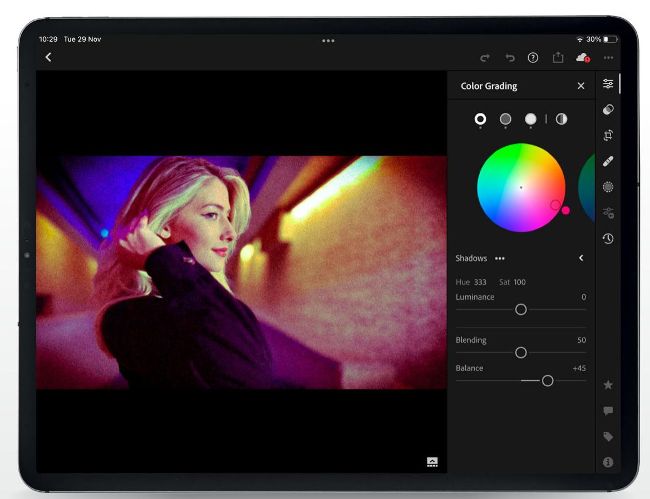Click the Undo arrow

pos(509,58)
